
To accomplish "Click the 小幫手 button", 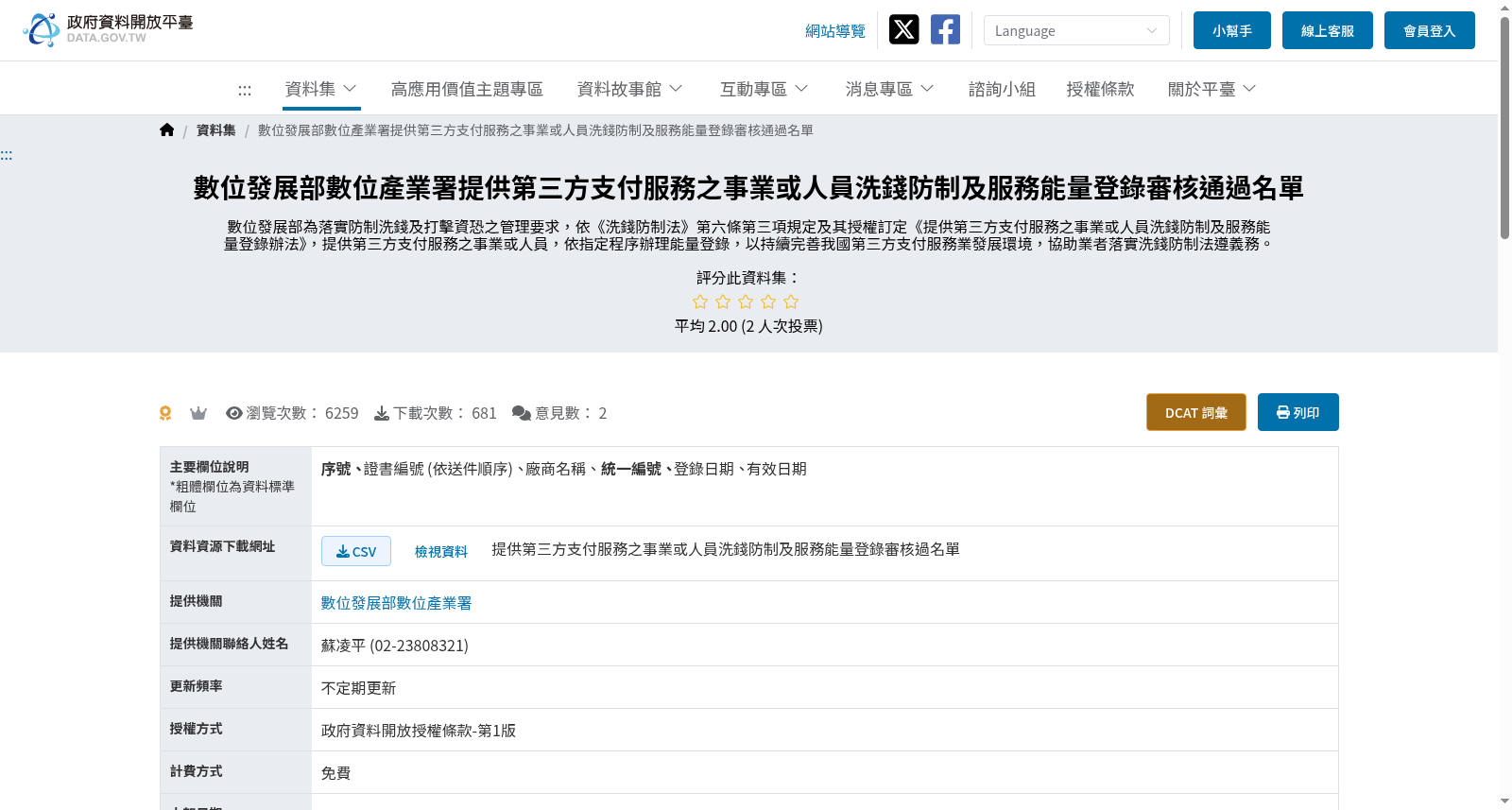I will pos(1232,30).
